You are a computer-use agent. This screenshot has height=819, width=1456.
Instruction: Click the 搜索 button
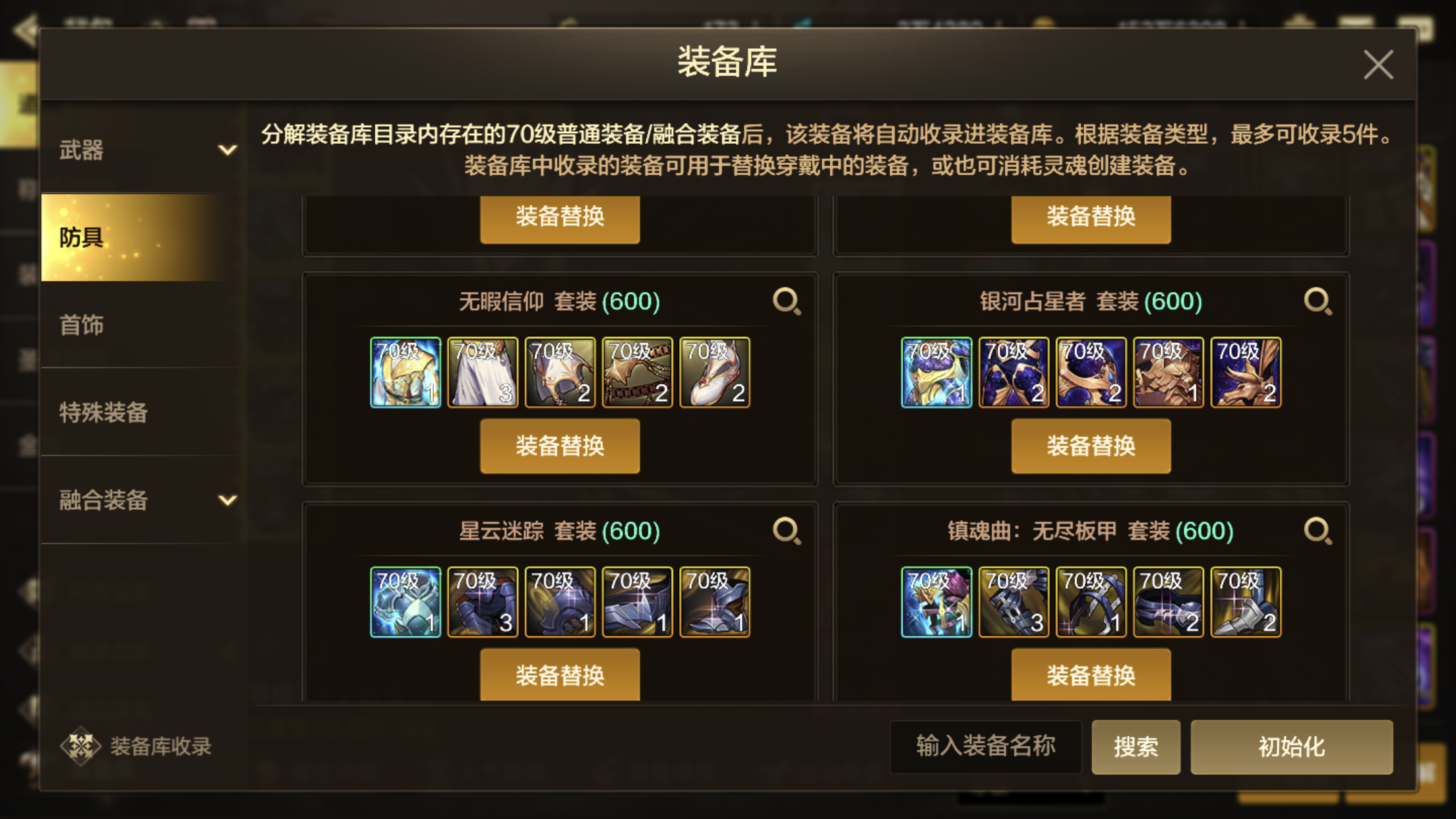1136,746
